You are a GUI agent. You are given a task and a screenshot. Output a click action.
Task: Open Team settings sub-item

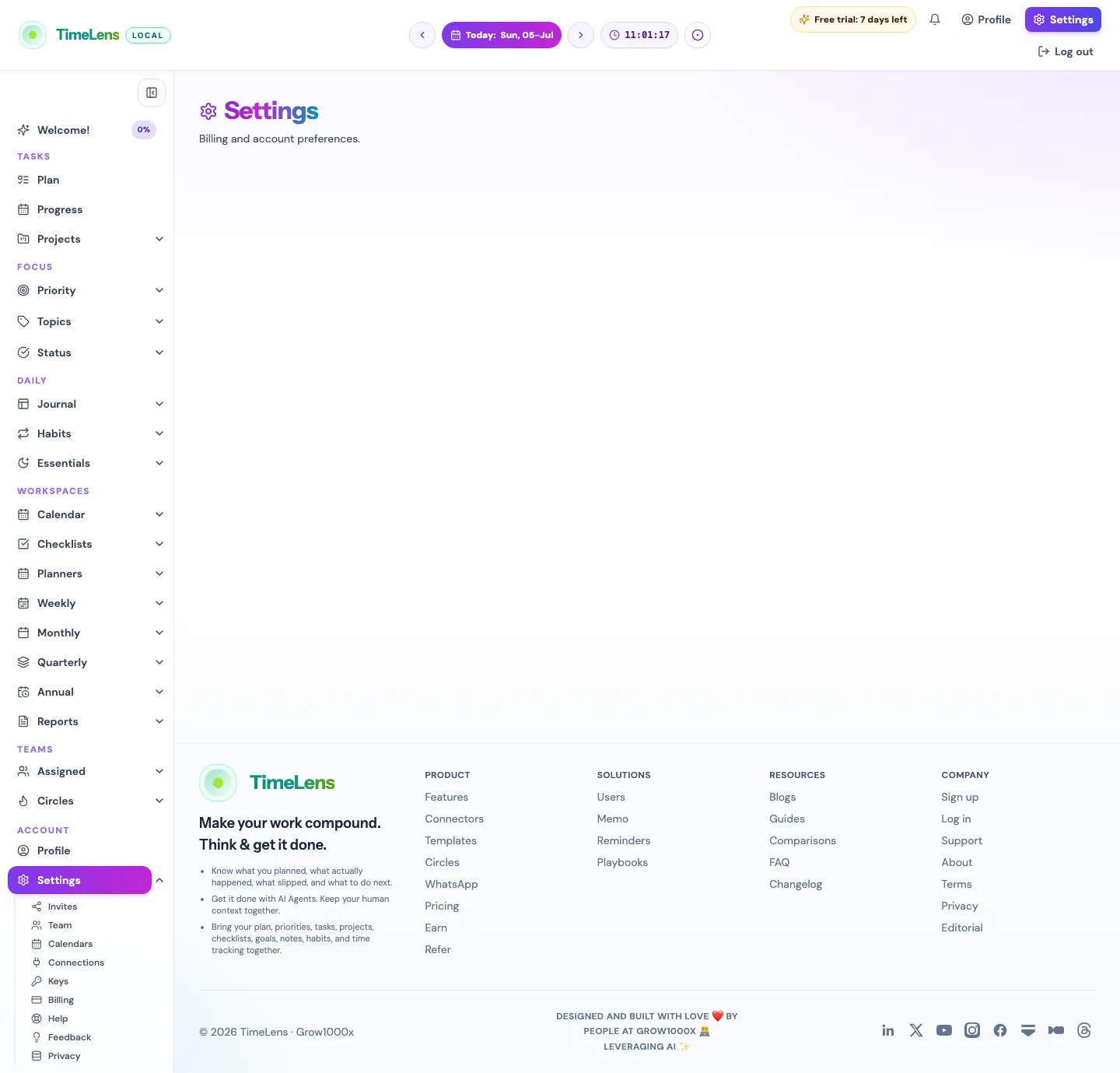(x=60, y=925)
